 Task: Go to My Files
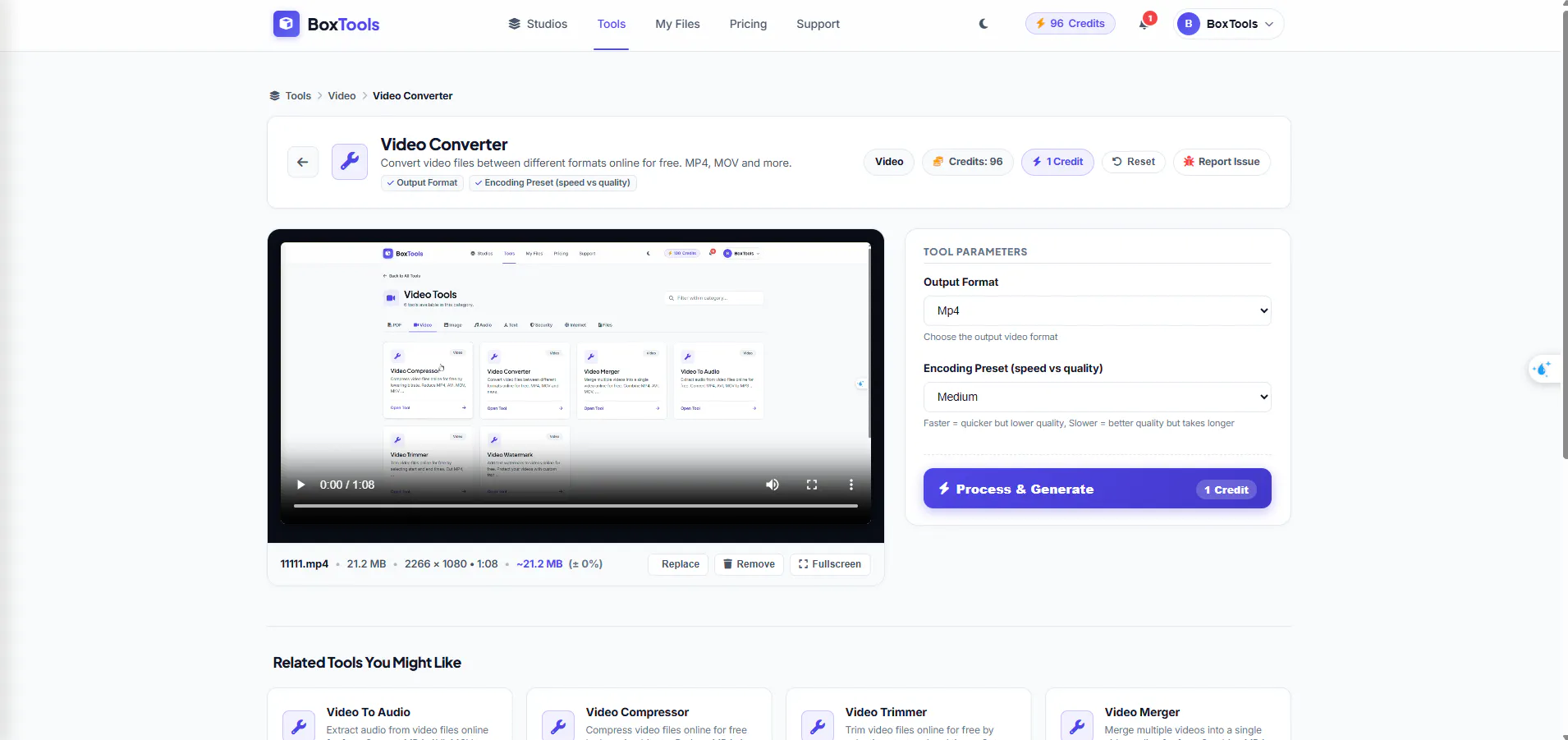tap(677, 24)
